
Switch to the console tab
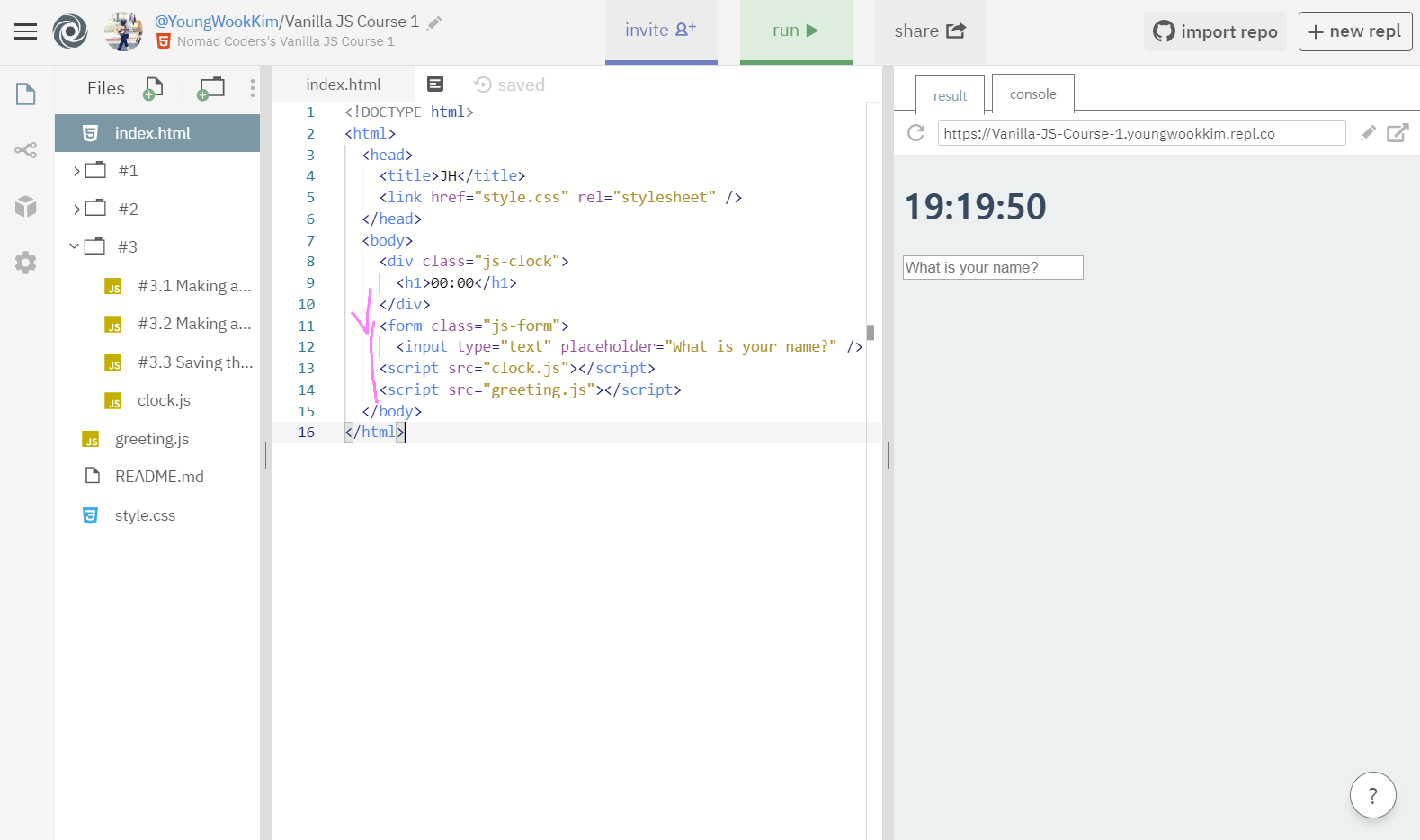pyautogui.click(x=1032, y=94)
